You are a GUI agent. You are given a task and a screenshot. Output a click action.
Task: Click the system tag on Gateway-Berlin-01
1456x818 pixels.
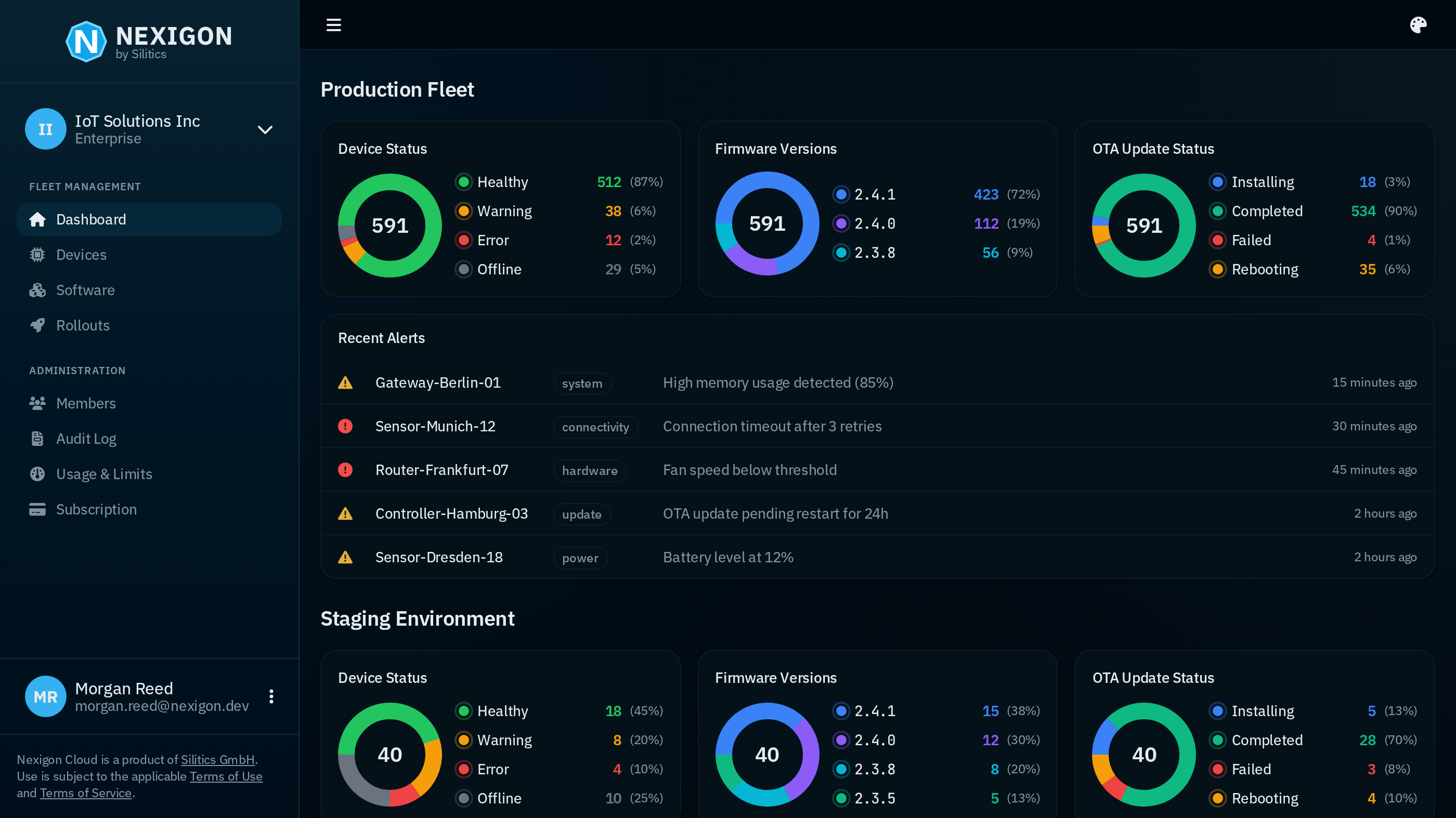click(581, 384)
